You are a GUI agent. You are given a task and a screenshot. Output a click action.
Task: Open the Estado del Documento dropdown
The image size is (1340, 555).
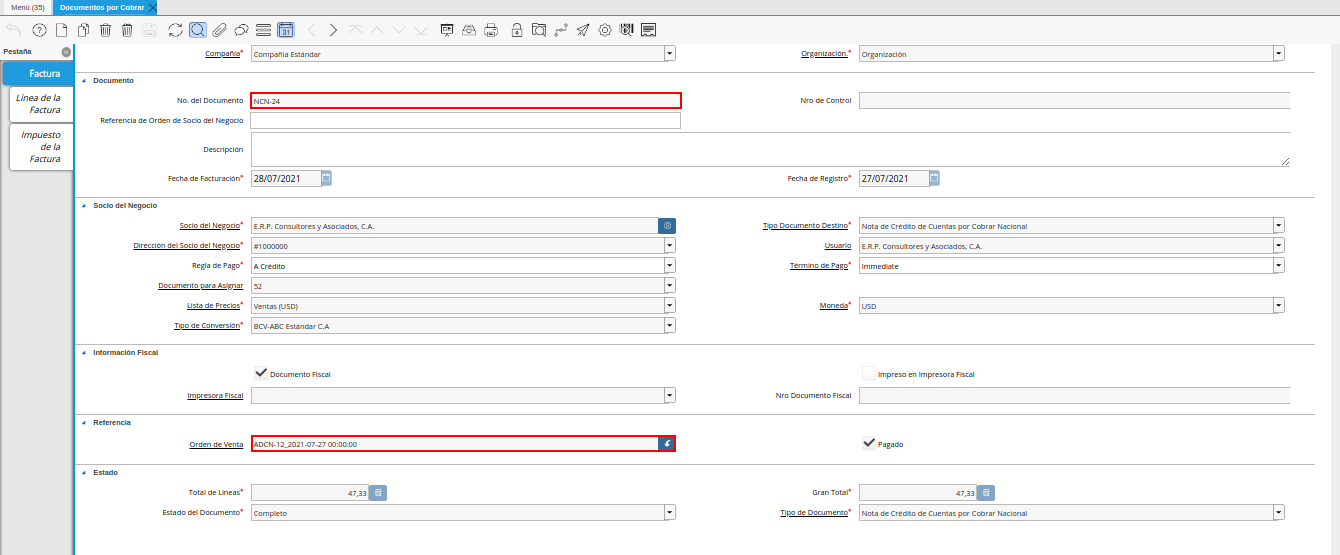pos(669,513)
